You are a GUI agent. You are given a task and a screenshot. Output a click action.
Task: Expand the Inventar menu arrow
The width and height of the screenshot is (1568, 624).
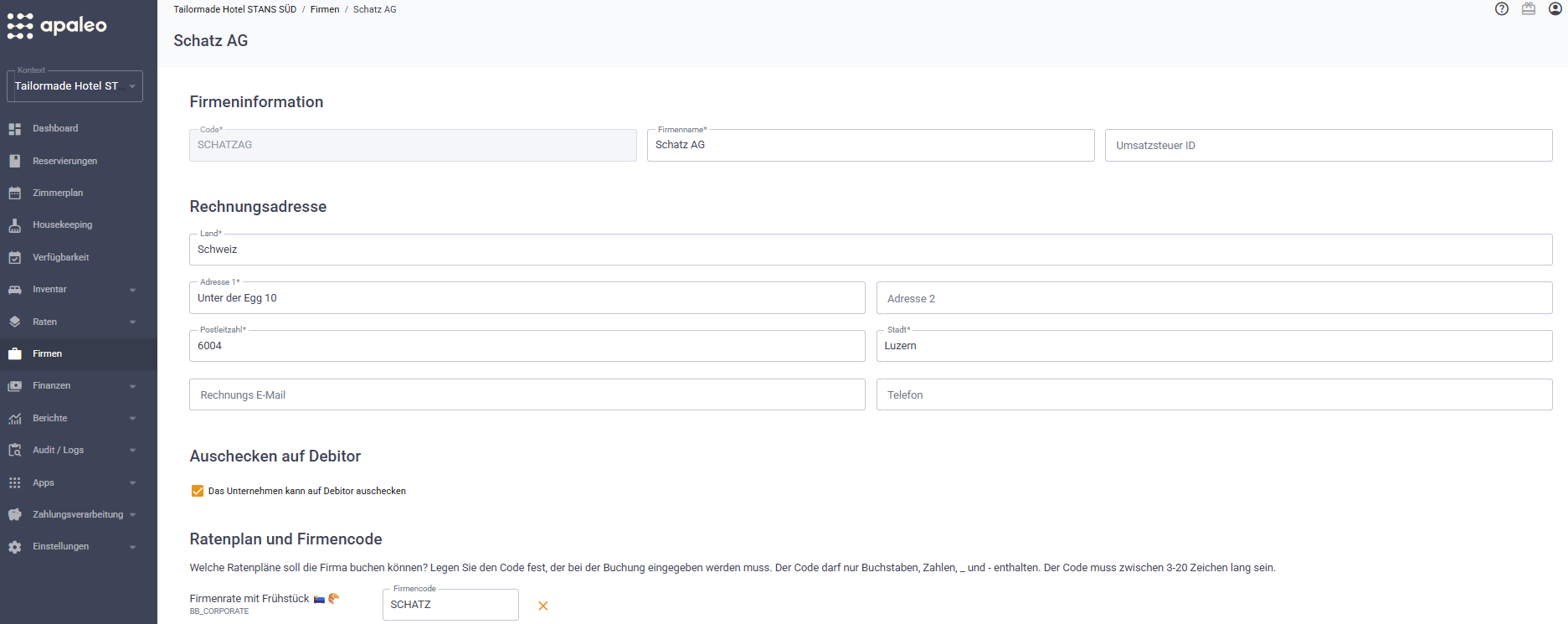132,290
